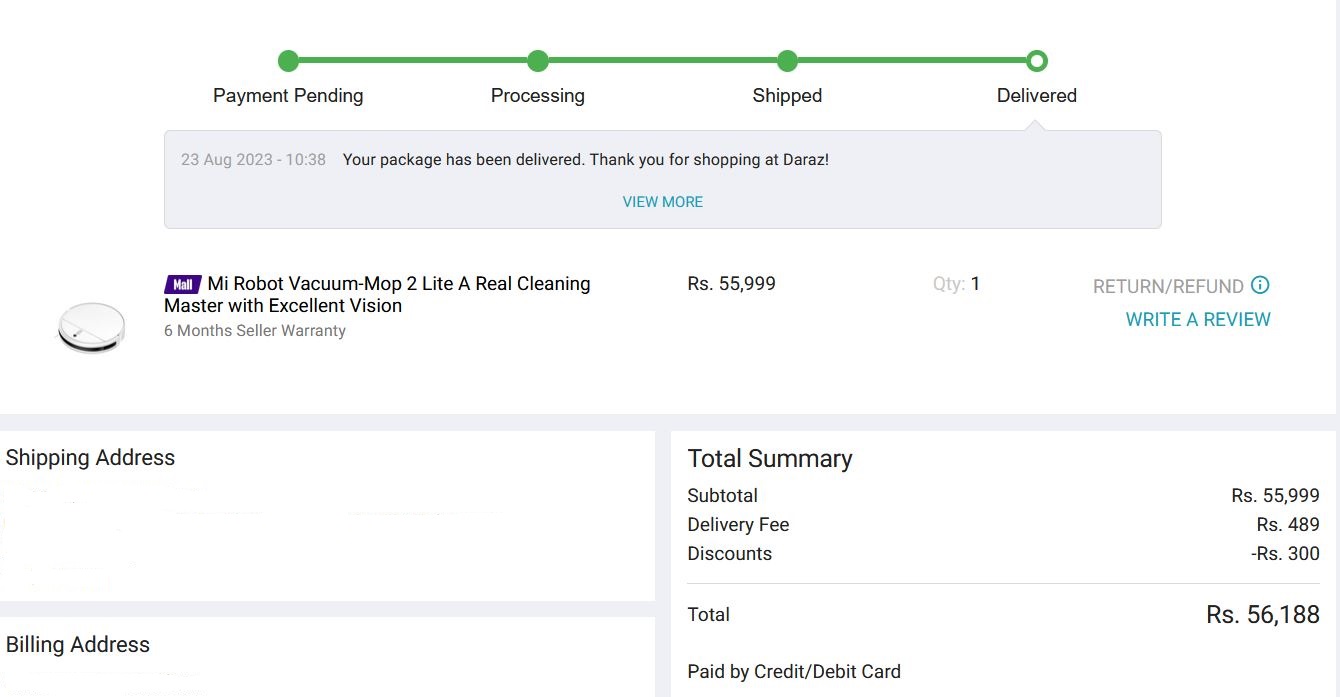Click the Delivered progress circle
This screenshot has width=1340, height=697.
(x=1037, y=61)
